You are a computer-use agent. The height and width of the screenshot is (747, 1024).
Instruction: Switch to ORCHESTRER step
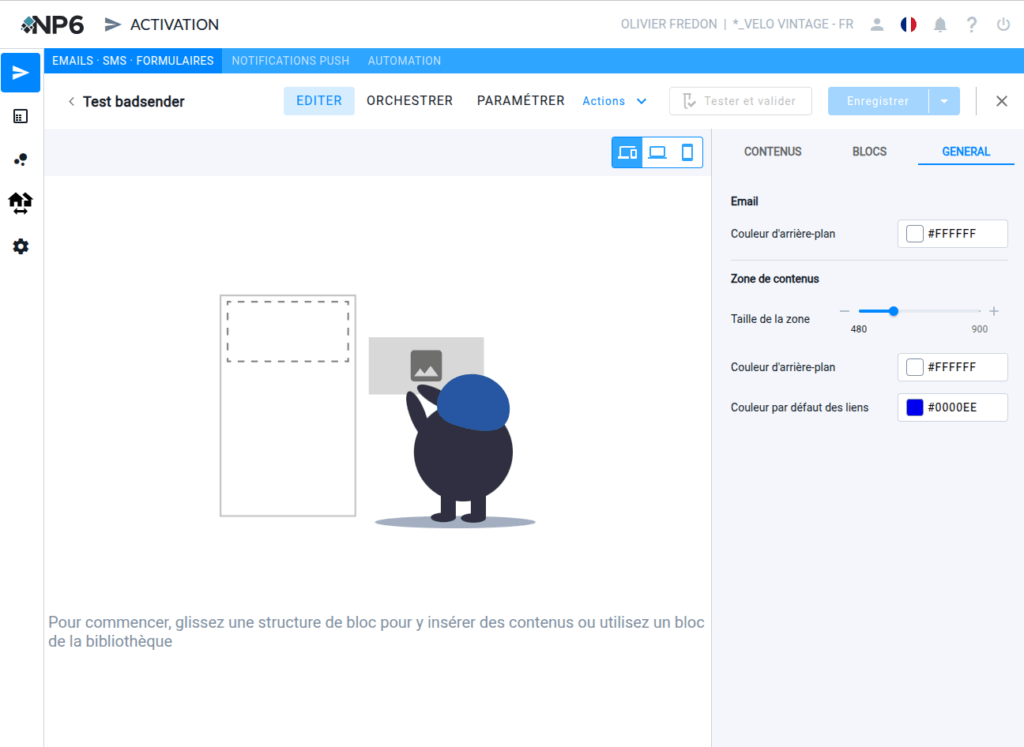409,101
